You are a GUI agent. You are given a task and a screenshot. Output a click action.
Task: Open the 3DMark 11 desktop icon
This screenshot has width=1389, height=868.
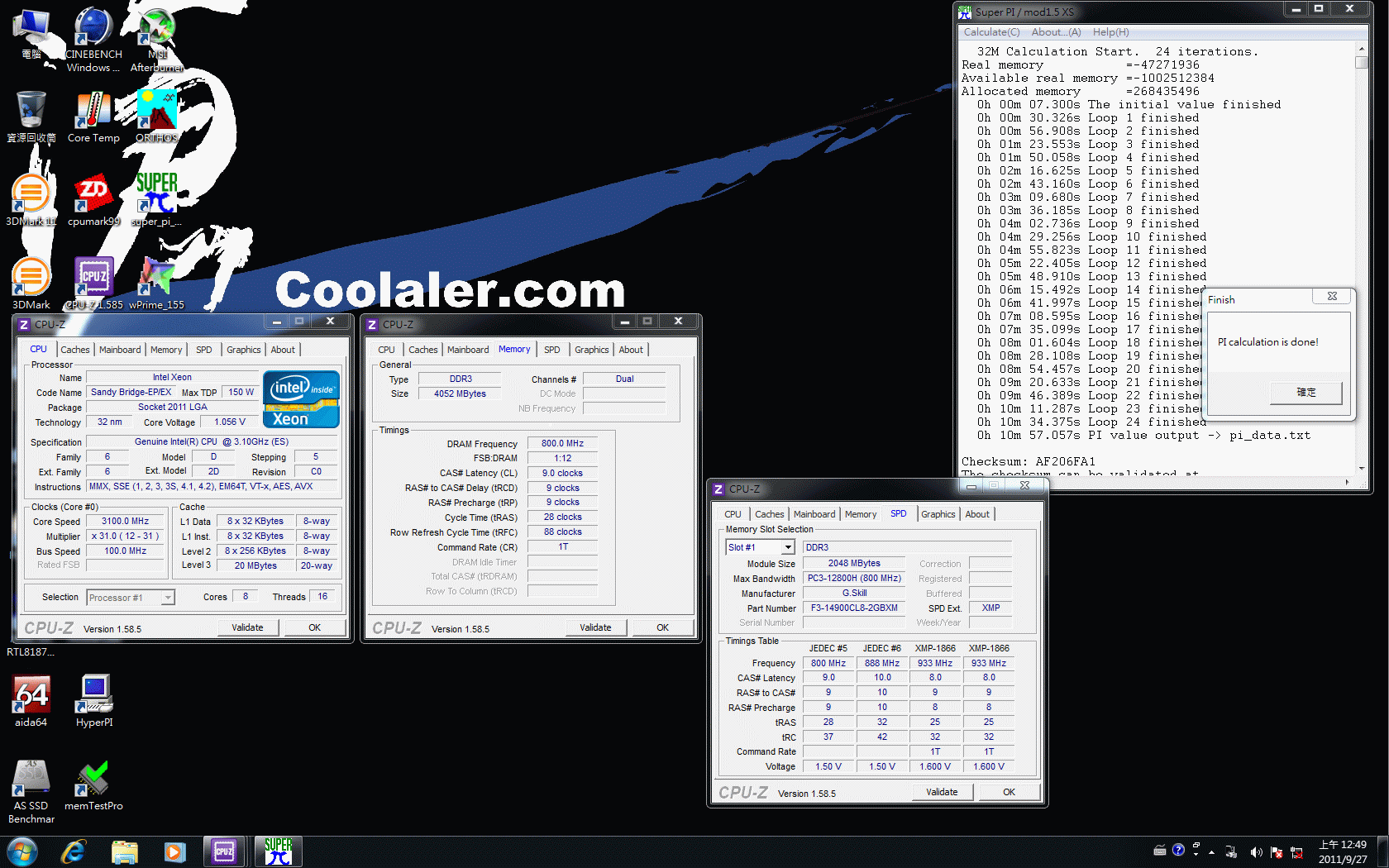click(x=31, y=200)
